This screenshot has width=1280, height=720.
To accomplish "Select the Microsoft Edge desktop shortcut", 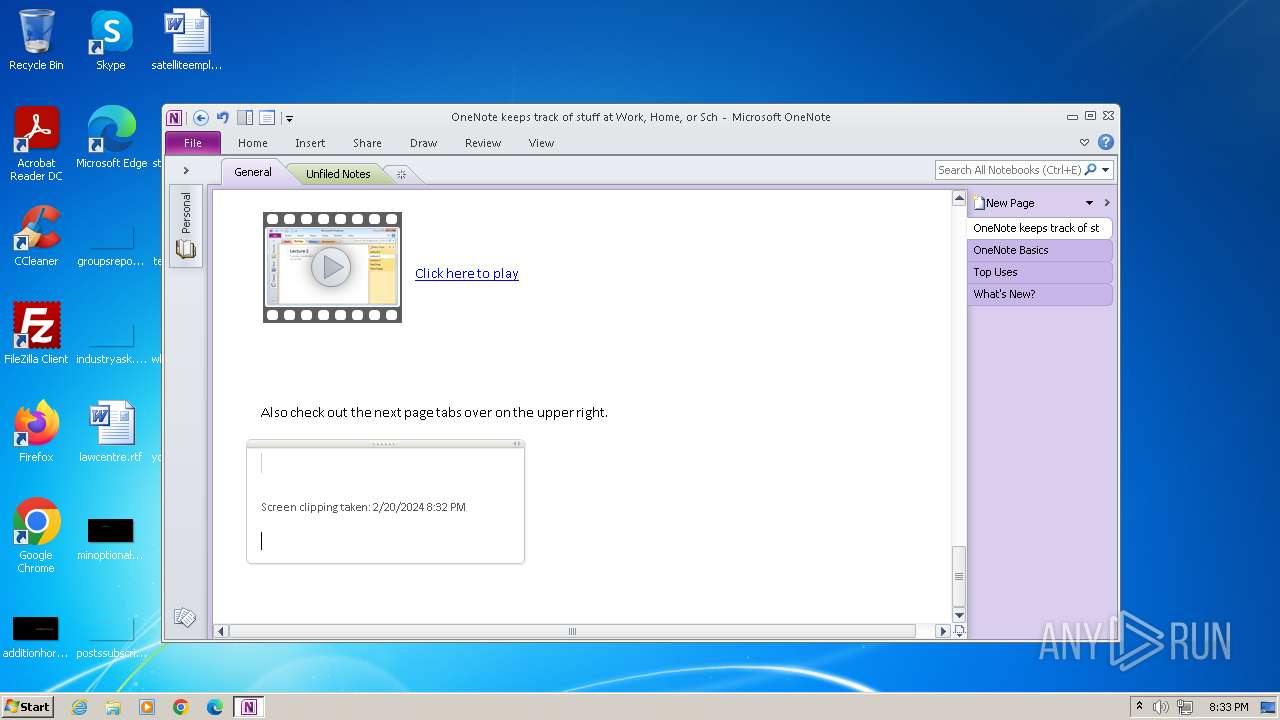I will point(111,138).
